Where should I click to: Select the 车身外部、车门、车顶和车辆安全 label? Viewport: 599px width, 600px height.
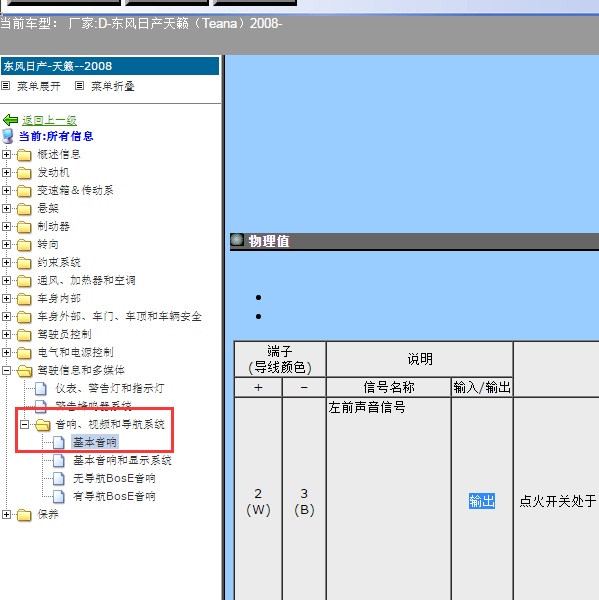119,316
